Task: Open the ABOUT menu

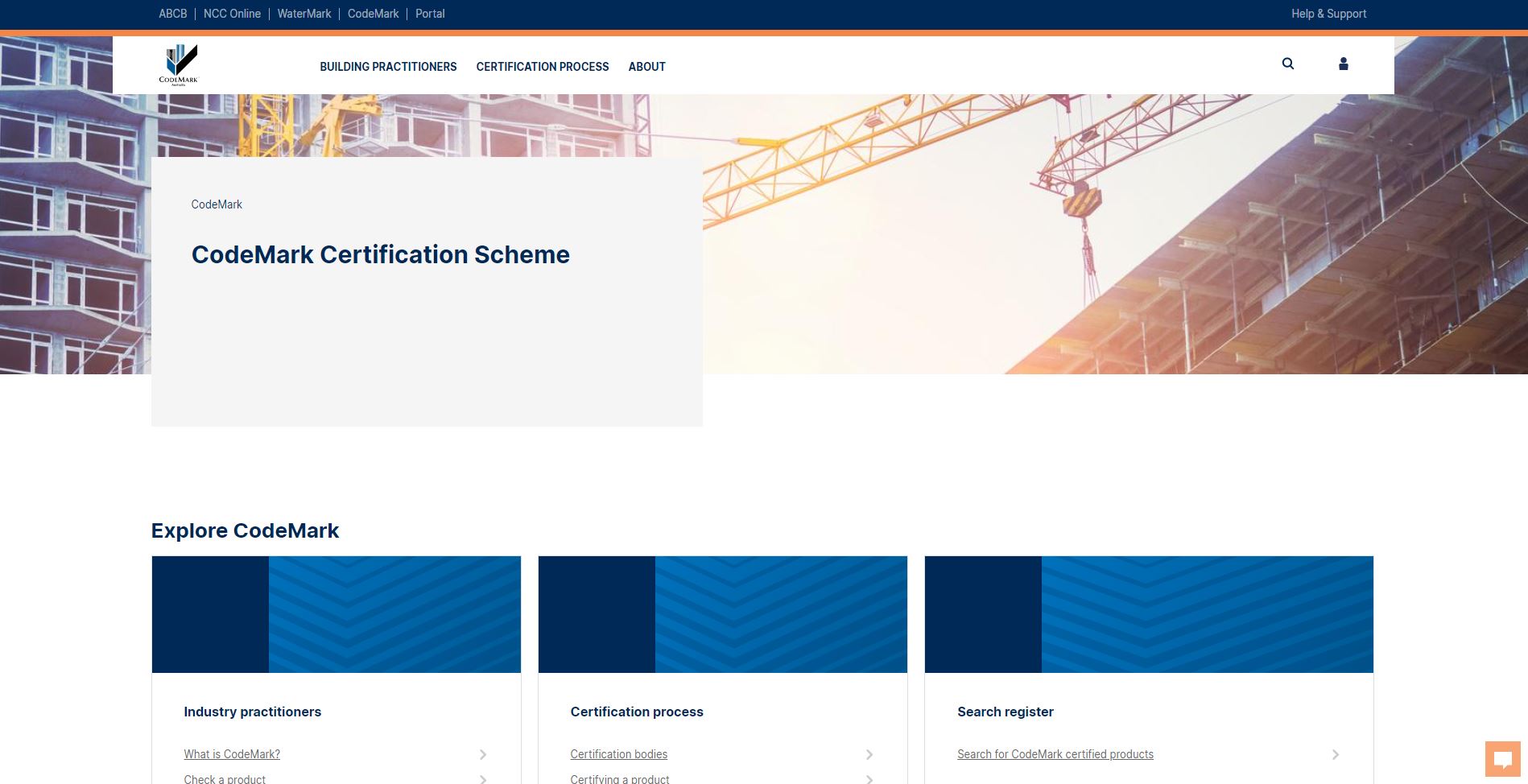Action: [x=646, y=67]
